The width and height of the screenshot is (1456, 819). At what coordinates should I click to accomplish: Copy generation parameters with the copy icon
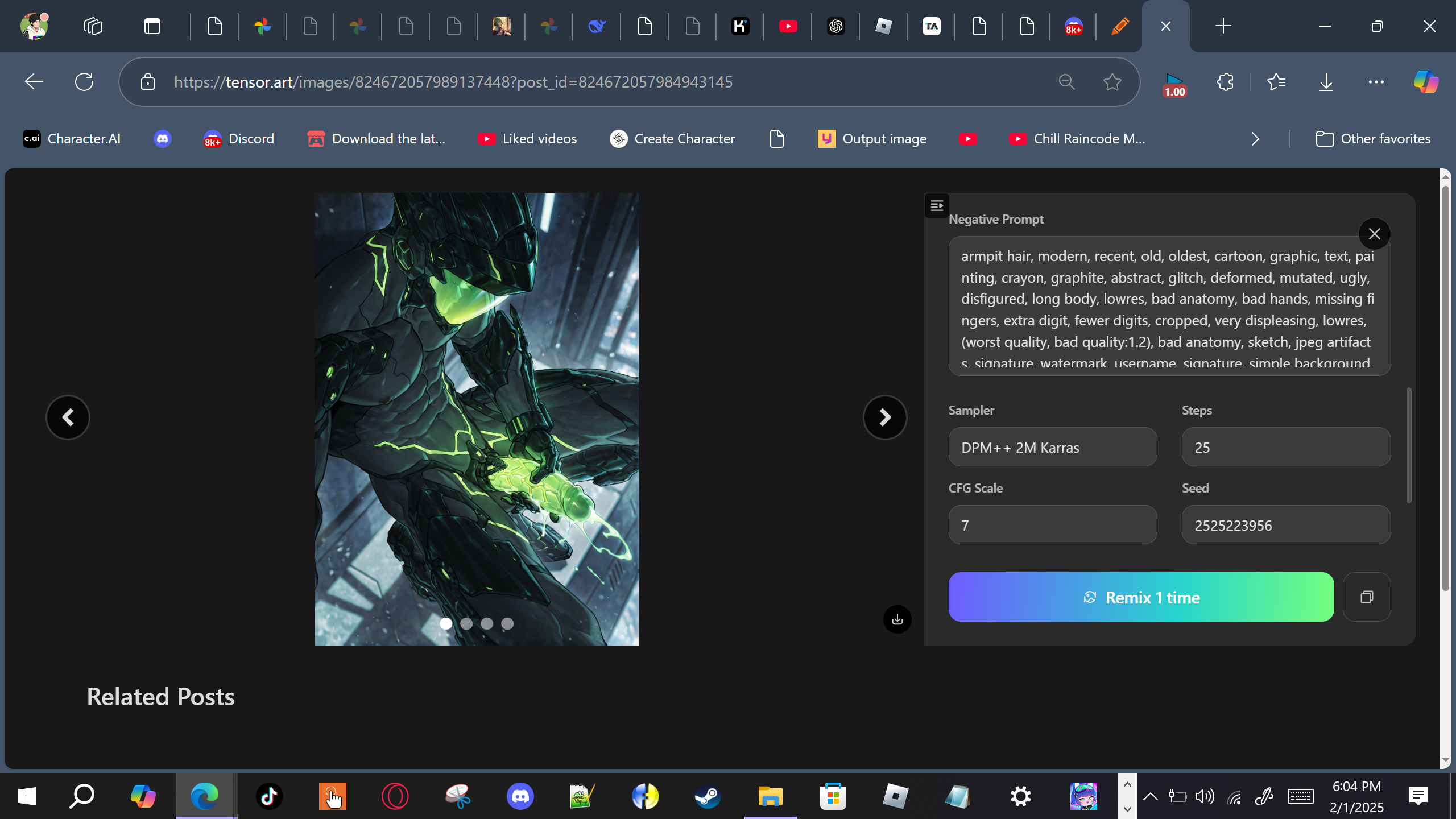[1366, 597]
